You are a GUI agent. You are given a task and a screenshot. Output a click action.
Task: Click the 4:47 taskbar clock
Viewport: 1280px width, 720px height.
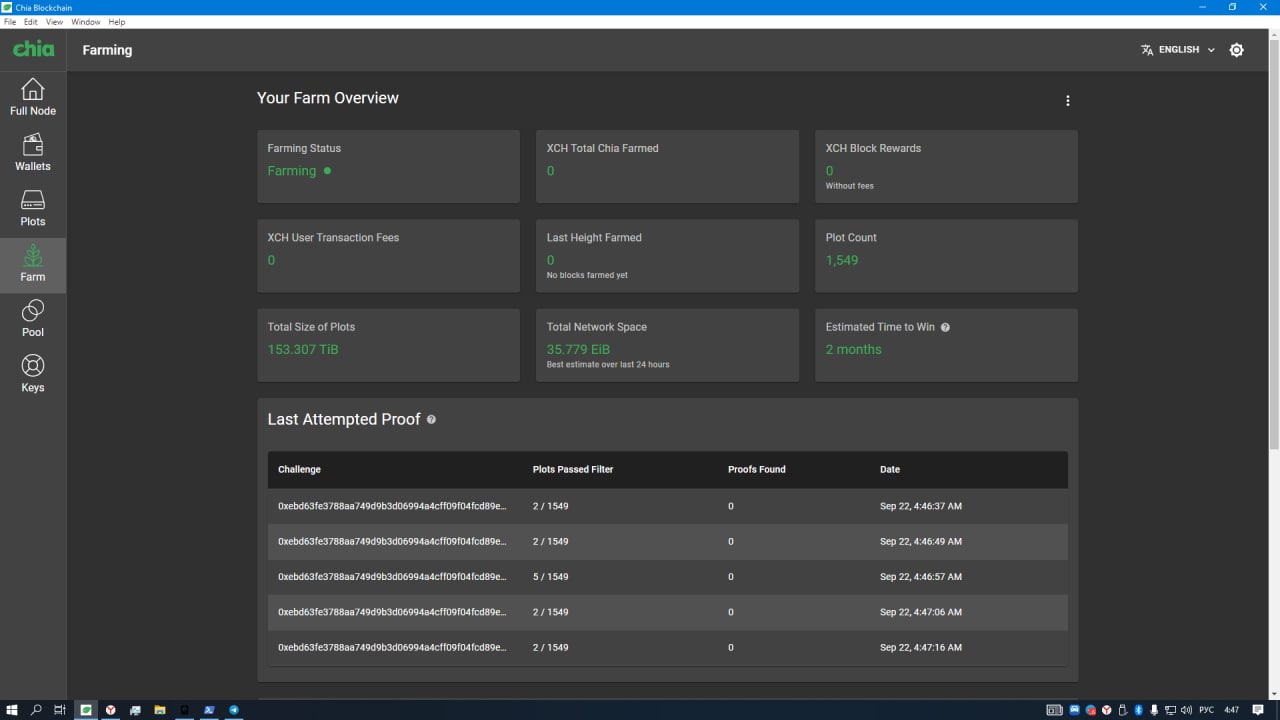pos(1231,710)
